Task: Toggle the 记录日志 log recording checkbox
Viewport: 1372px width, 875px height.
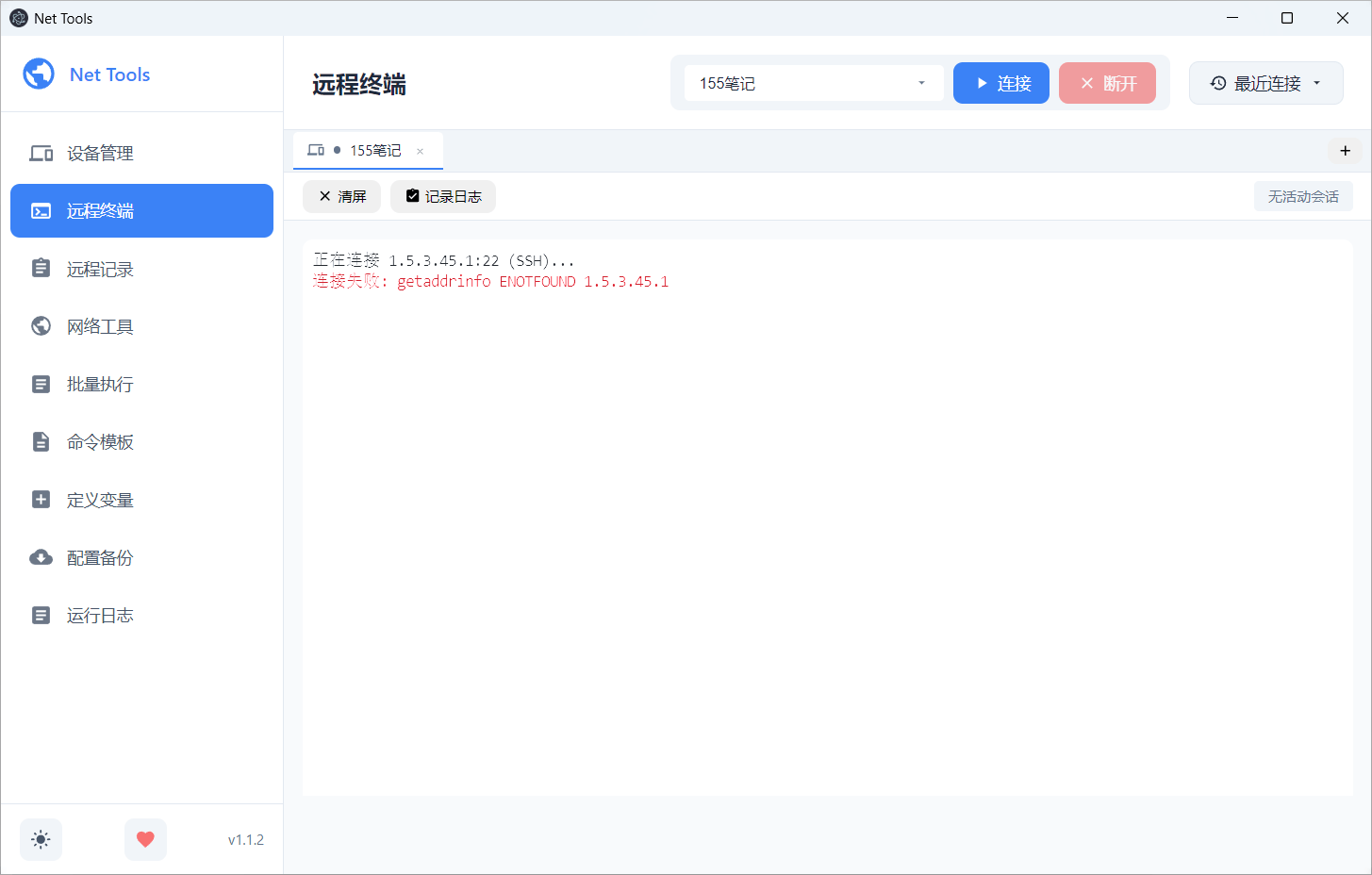Action: 413,196
